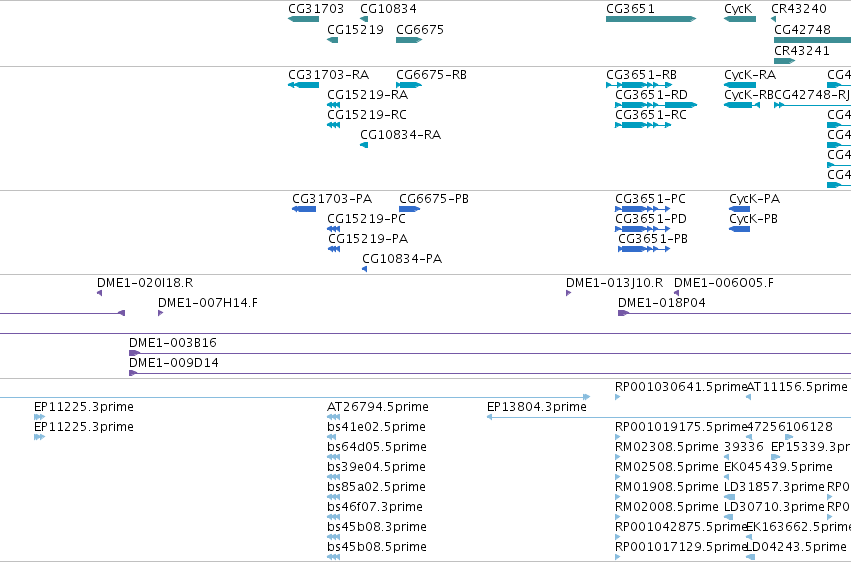
Task: Open protein CG15219-PC
Action: [x=366, y=219]
